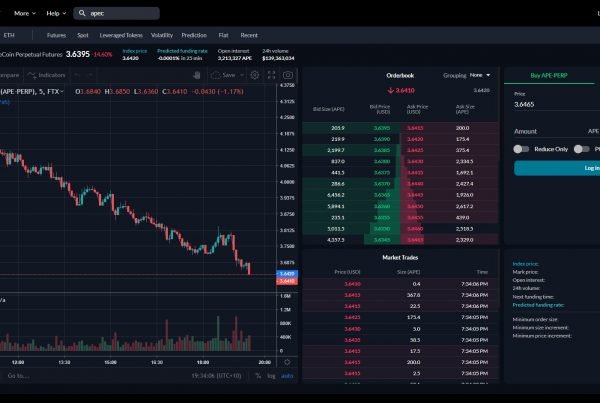Toggle auto scale on chart
The height and width of the screenshot is (403, 600).
click(x=287, y=376)
